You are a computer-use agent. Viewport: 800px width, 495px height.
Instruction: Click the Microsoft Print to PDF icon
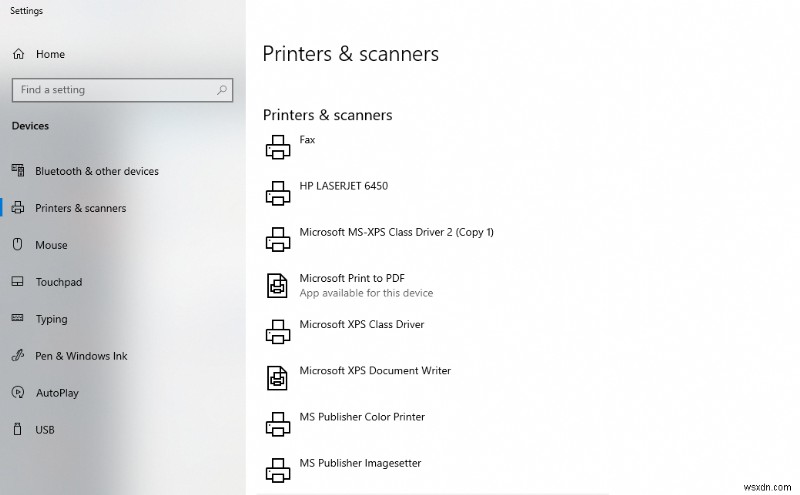[278, 286]
